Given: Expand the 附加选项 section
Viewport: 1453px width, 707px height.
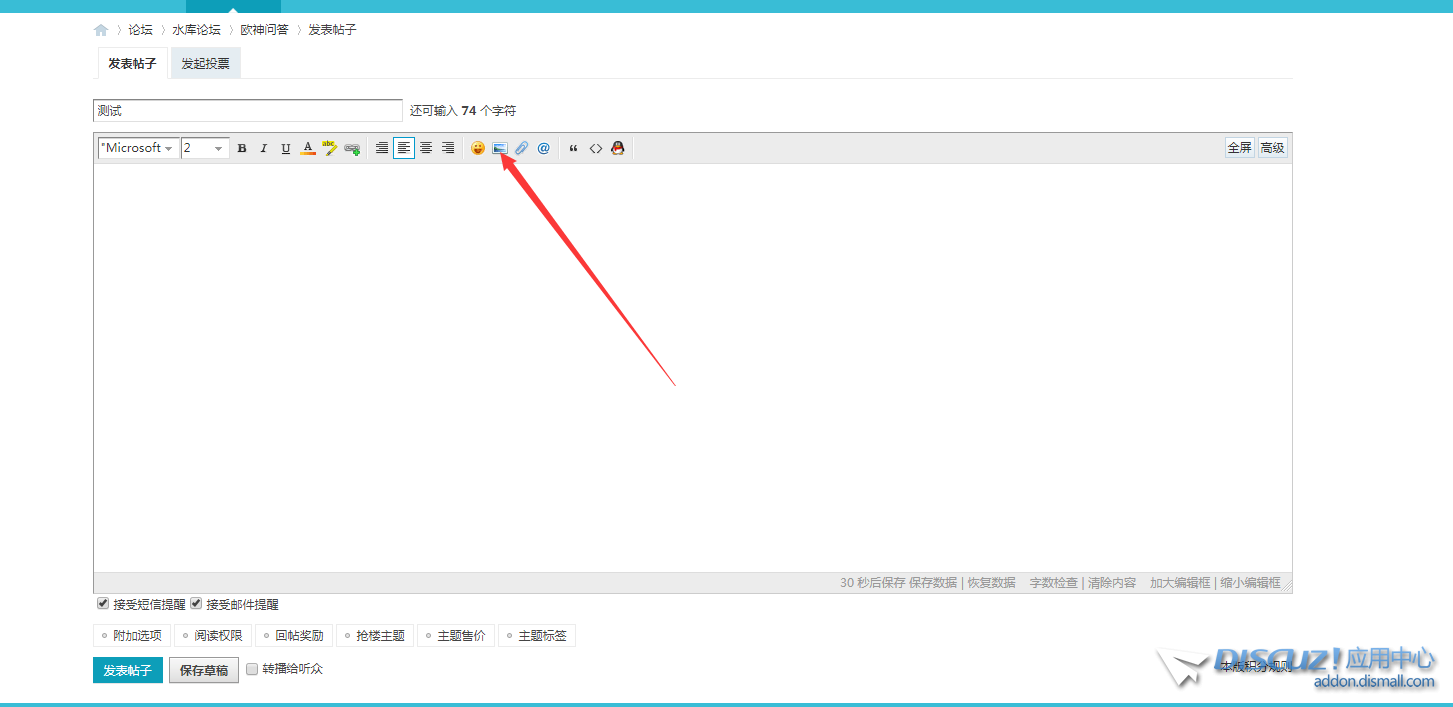Looking at the screenshot, I should pyautogui.click(x=131, y=636).
